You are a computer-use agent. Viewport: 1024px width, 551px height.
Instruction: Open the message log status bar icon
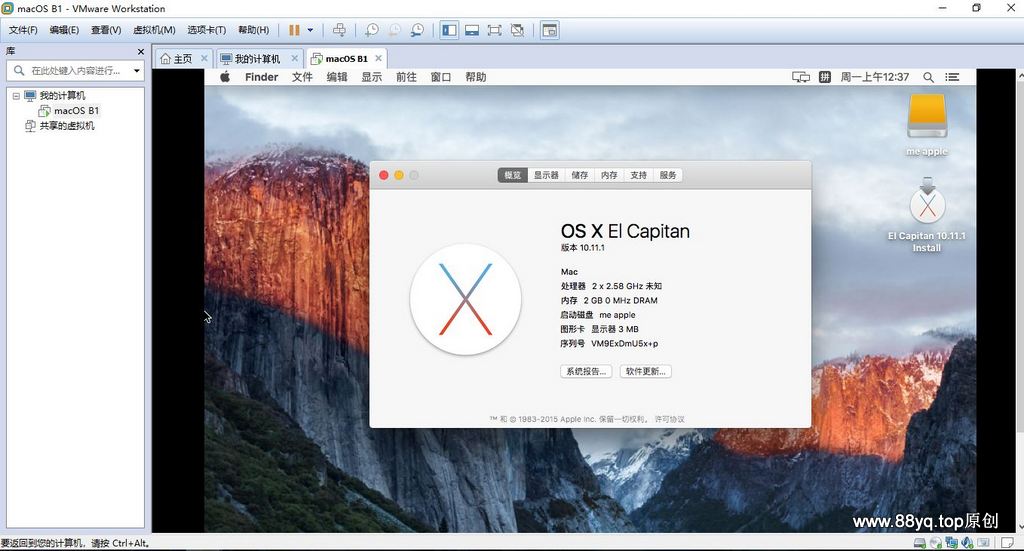(x=1008, y=543)
